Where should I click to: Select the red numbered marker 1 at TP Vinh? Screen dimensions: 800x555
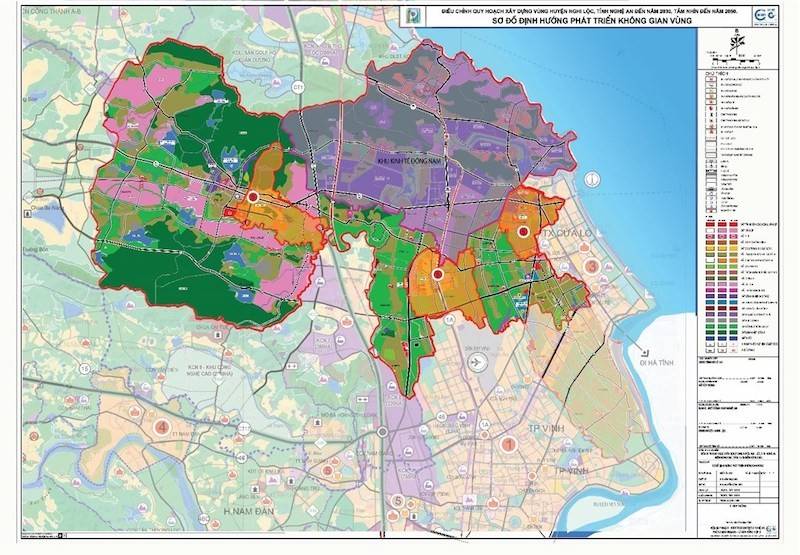[509, 444]
